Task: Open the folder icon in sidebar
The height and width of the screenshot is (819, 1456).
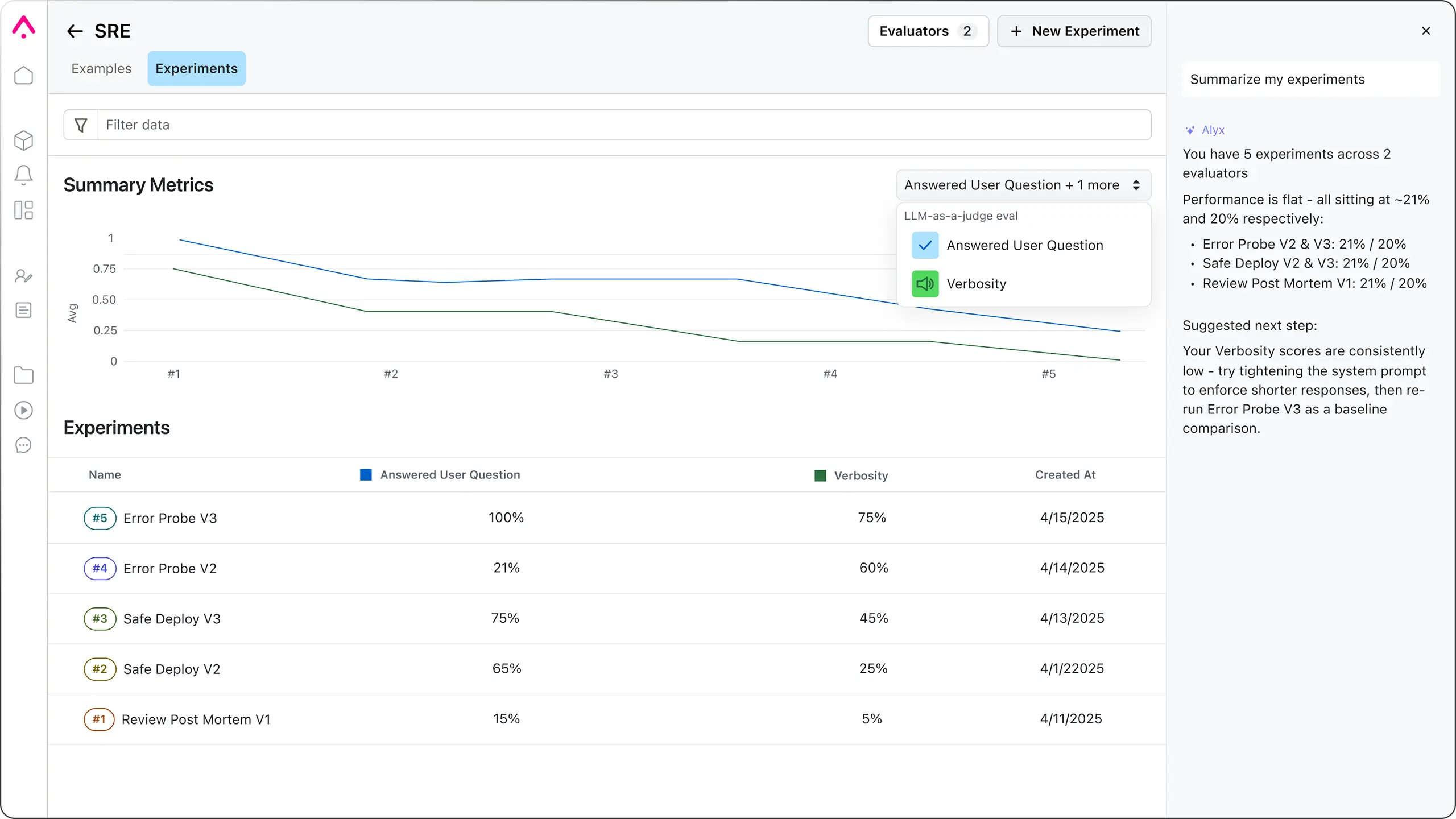Action: pyautogui.click(x=23, y=375)
